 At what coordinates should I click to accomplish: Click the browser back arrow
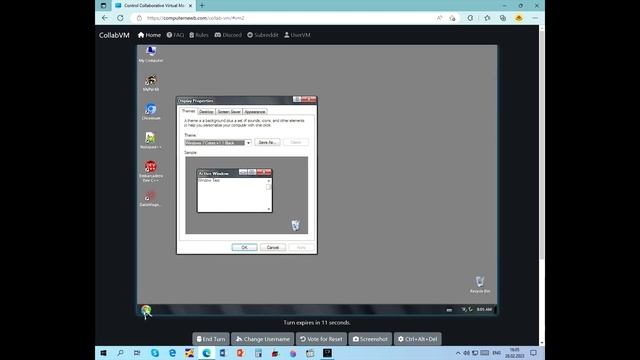point(105,18)
